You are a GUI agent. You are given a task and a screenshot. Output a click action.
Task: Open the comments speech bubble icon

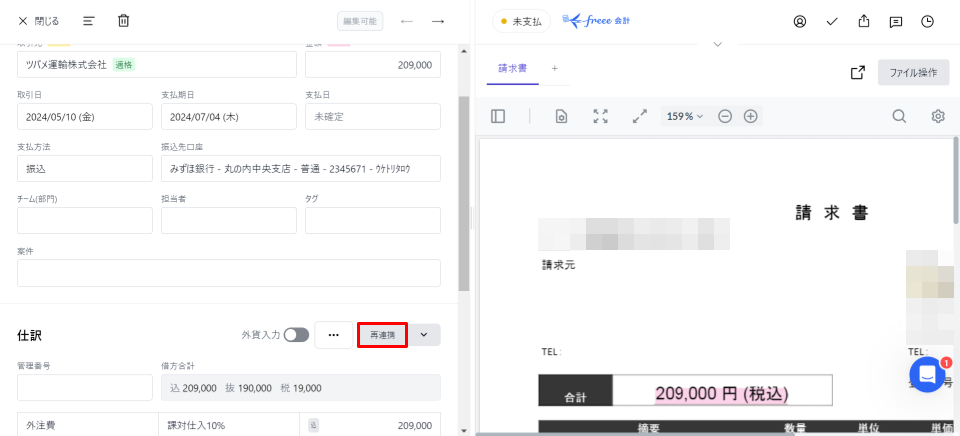896,21
